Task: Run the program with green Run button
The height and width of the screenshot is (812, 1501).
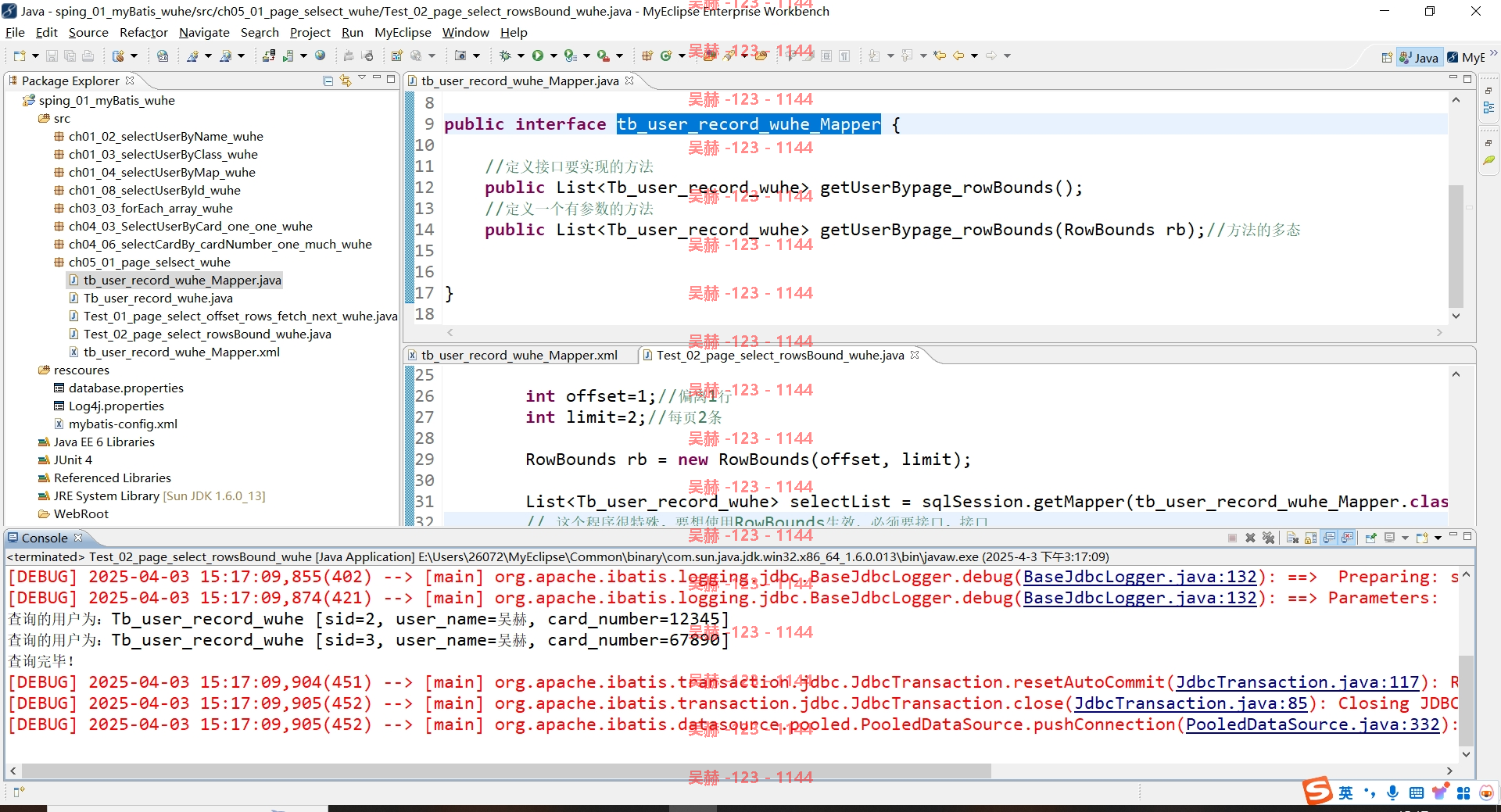Action: tap(538, 55)
